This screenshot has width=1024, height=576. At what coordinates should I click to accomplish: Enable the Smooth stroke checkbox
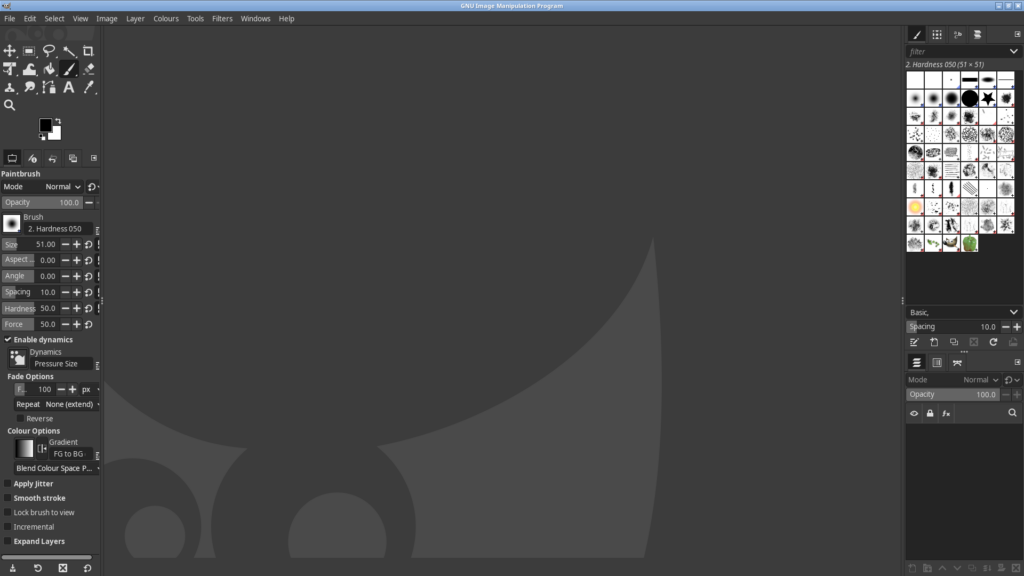[x=8, y=498]
